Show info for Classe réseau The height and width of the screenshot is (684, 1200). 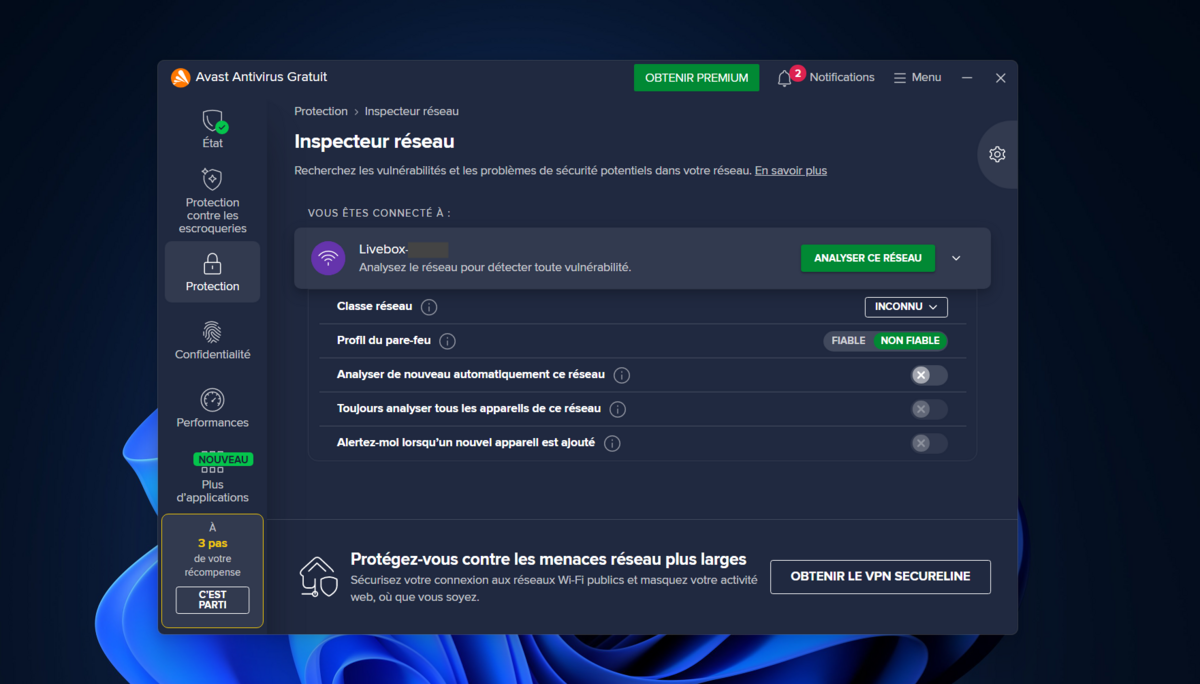429,307
